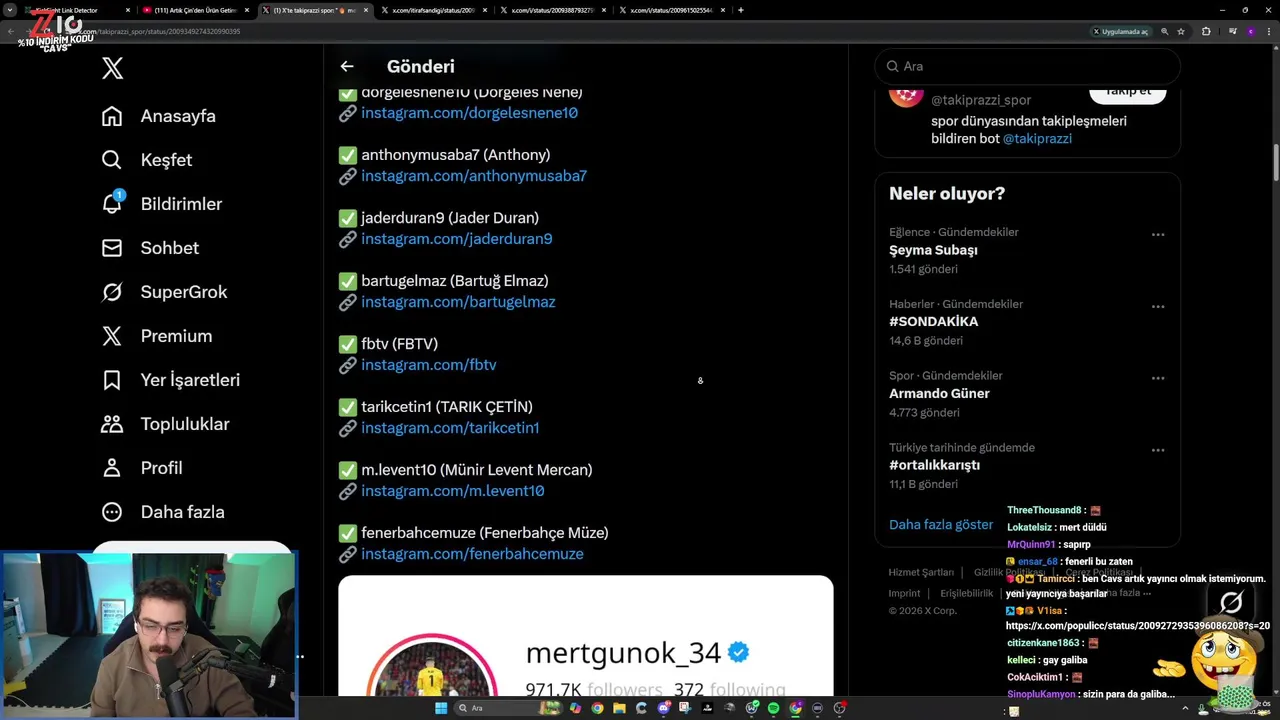Open instagram.com/tarikcetin1 link
The image size is (1280, 720).
tap(450, 428)
